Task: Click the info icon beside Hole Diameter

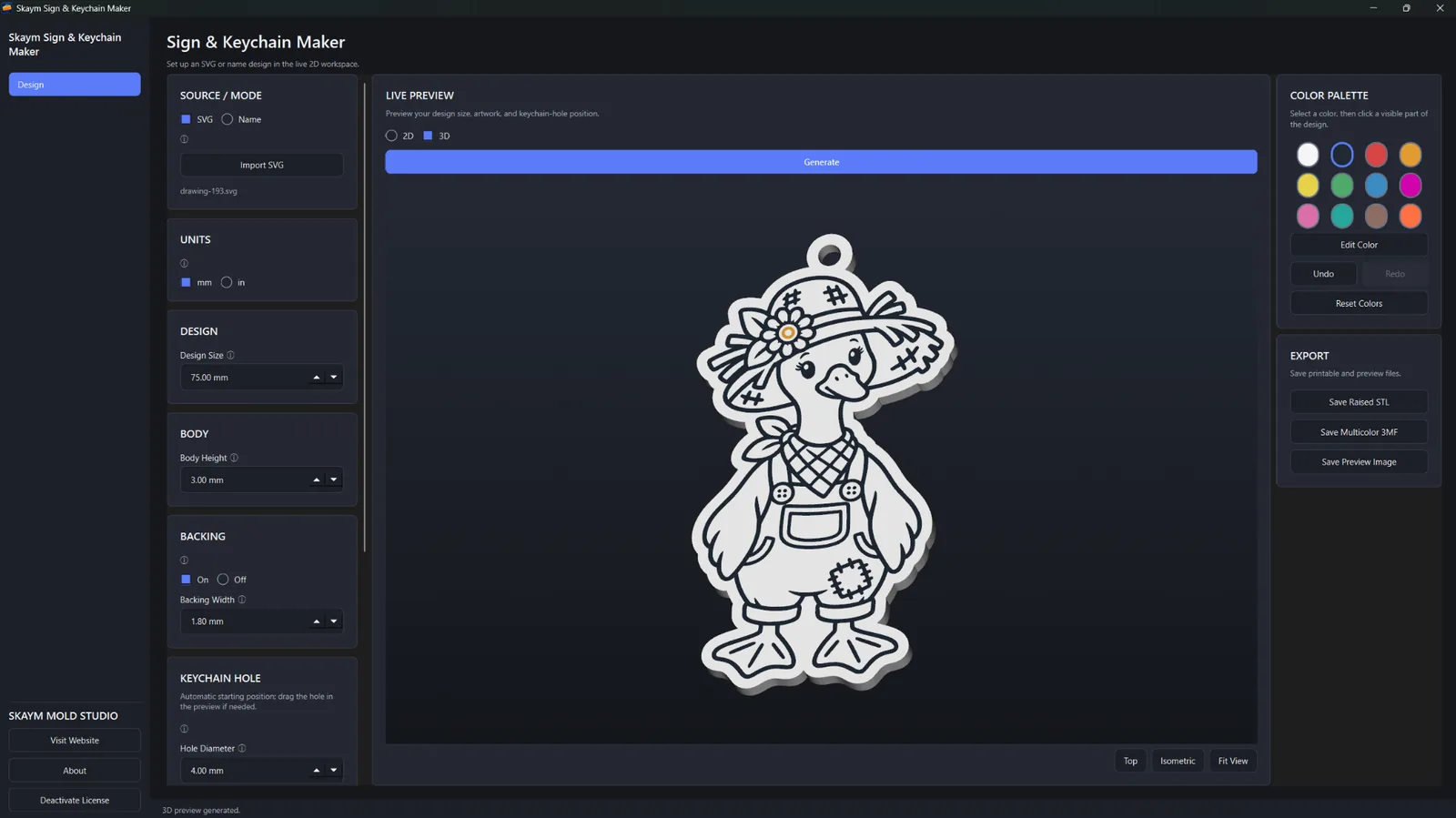Action: [x=242, y=748]
